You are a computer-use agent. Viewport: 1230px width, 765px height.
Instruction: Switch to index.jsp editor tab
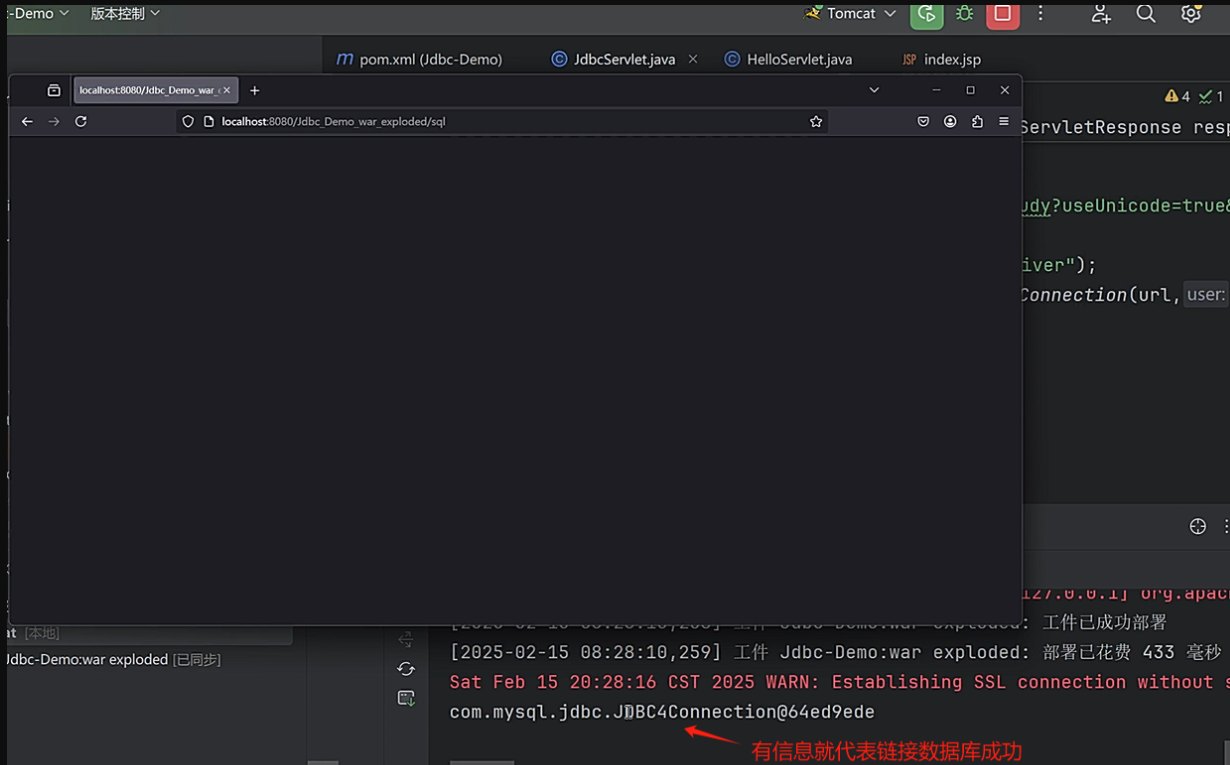coord(941,59)
